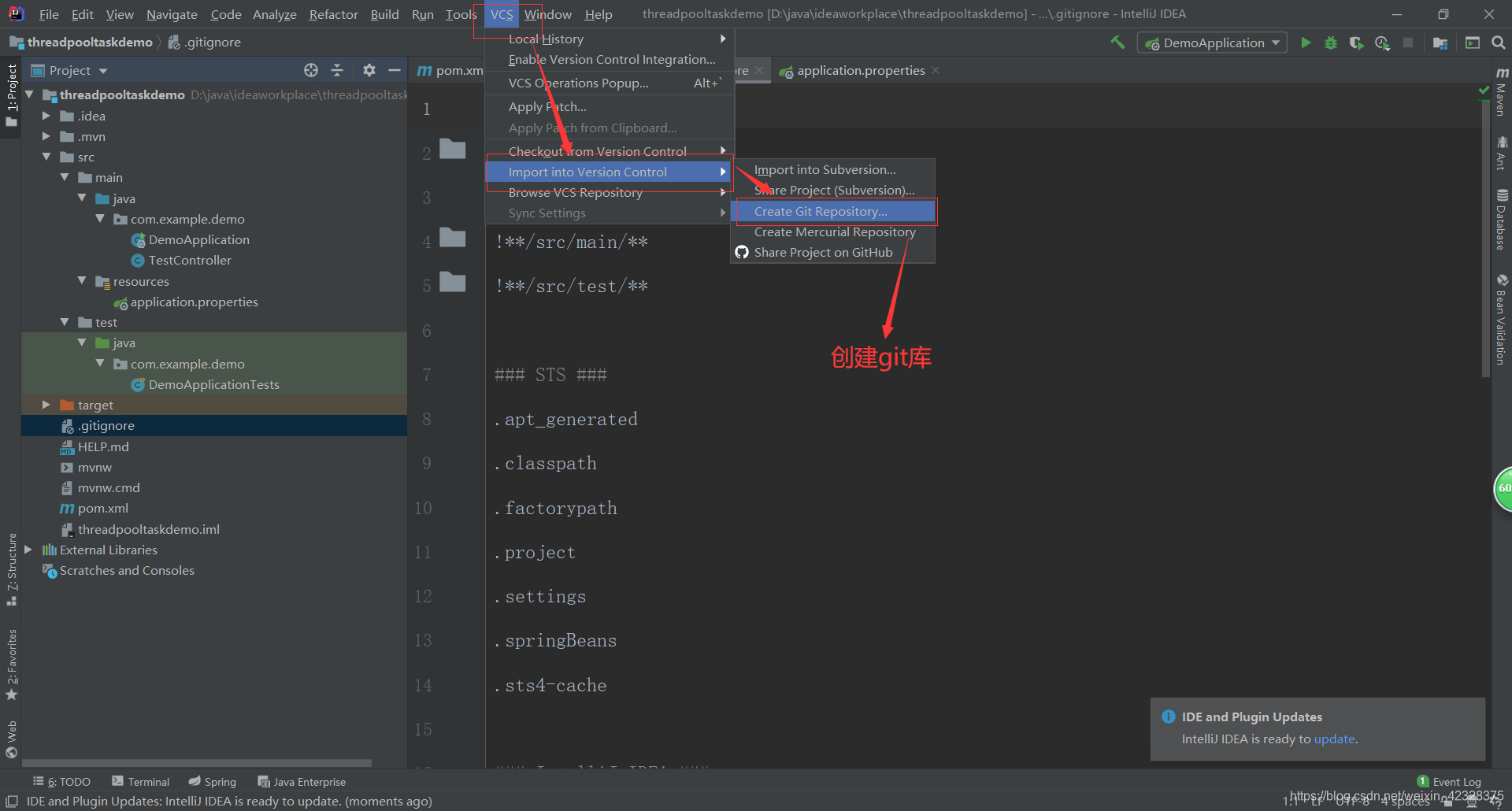Open the Refactor menu
This screenshot has height=811, width=1512.
[x=333, y=14]
